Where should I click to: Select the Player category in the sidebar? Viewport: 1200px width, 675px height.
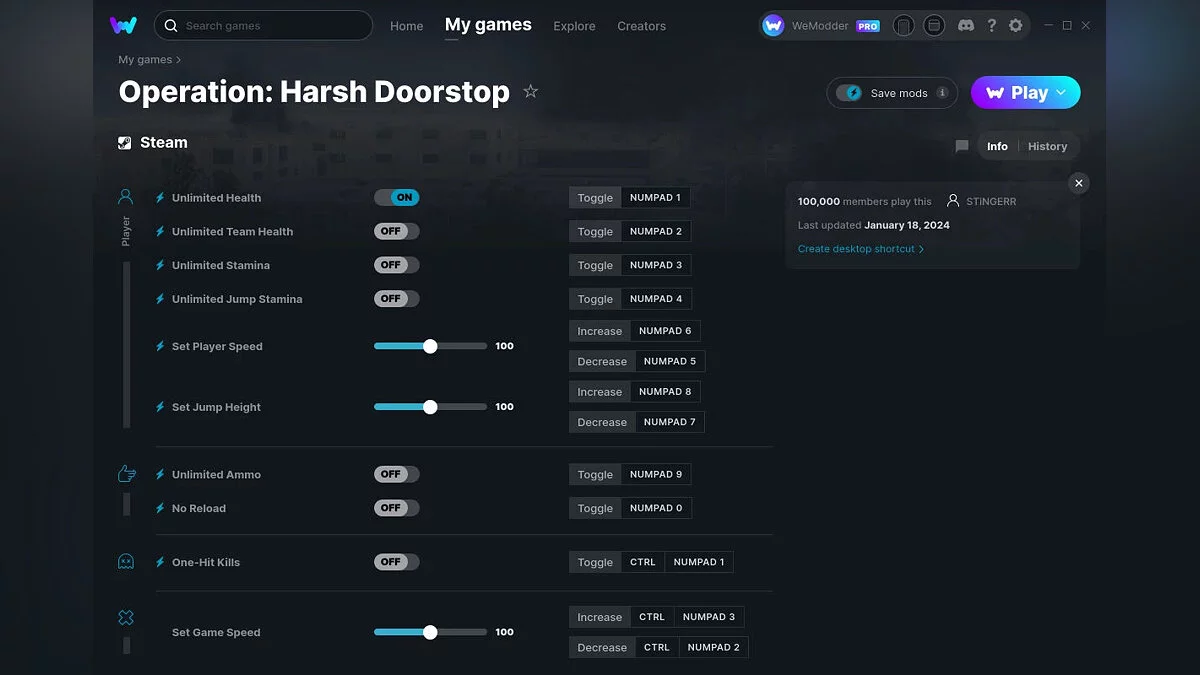[125, 196]
